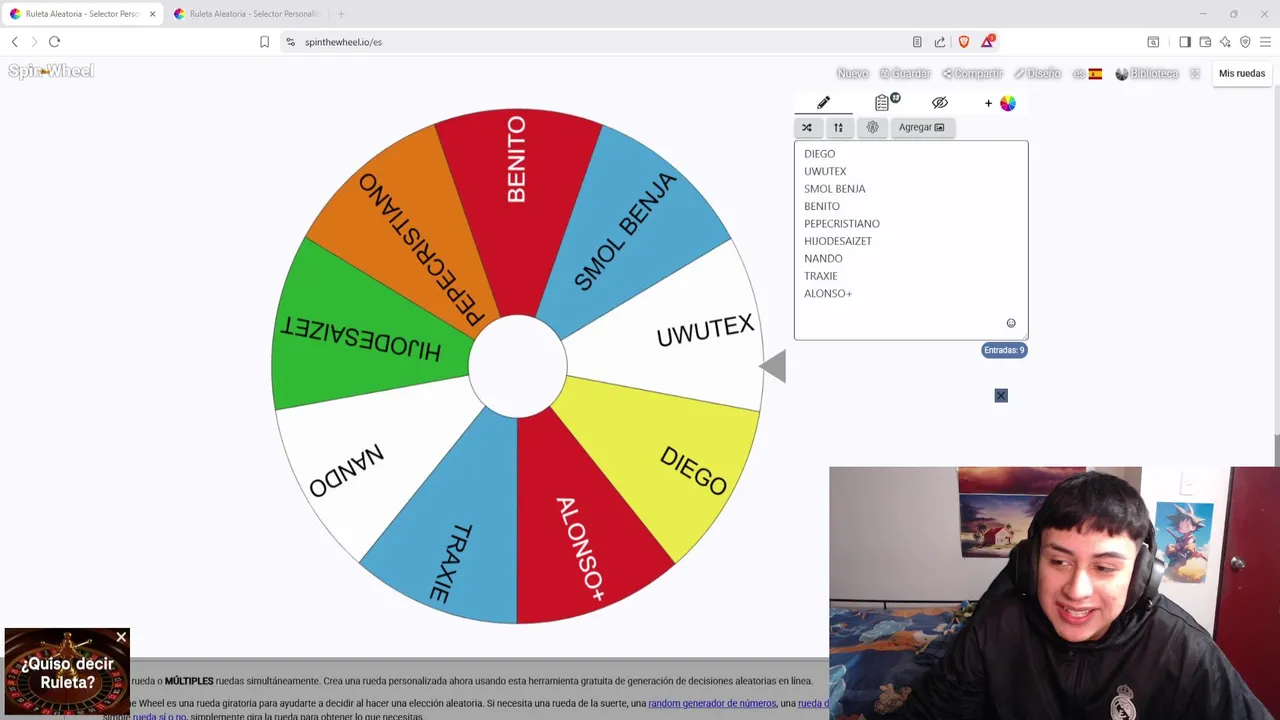Click Guardar to save the wheel
This screenshot has width=1280, height=720.
905,74
